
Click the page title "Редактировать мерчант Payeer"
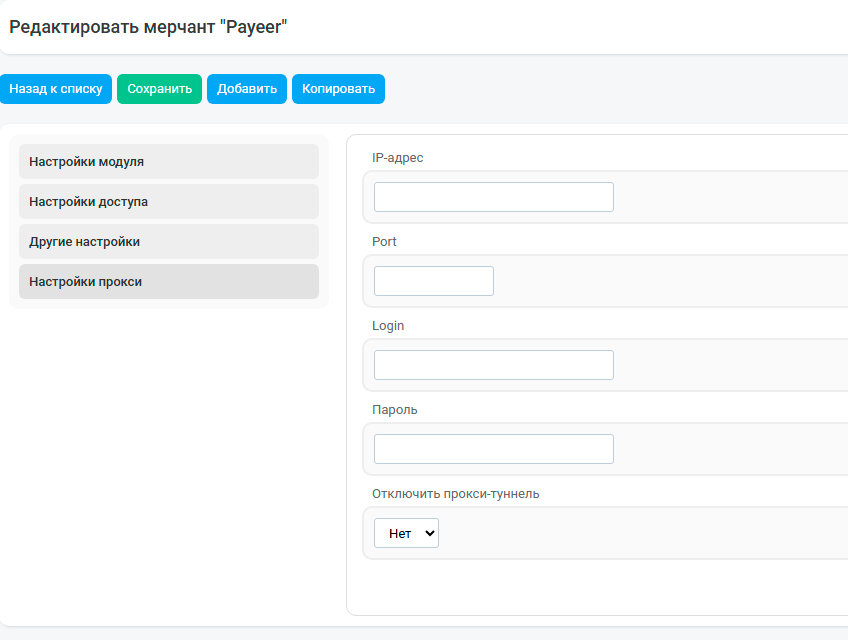(x=148, y=27)
